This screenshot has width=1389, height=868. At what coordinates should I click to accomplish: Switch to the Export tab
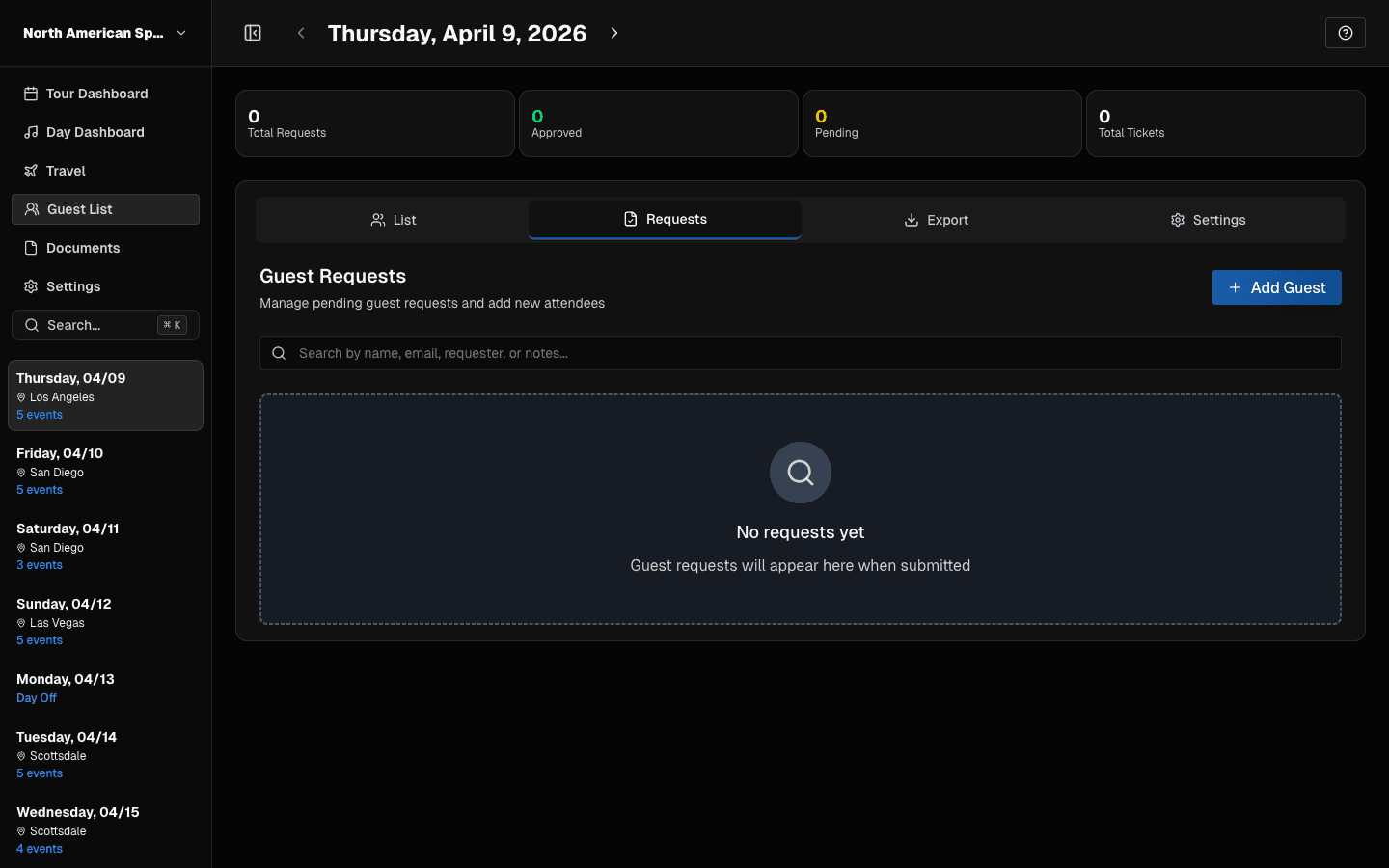click(x=936, y=220)
